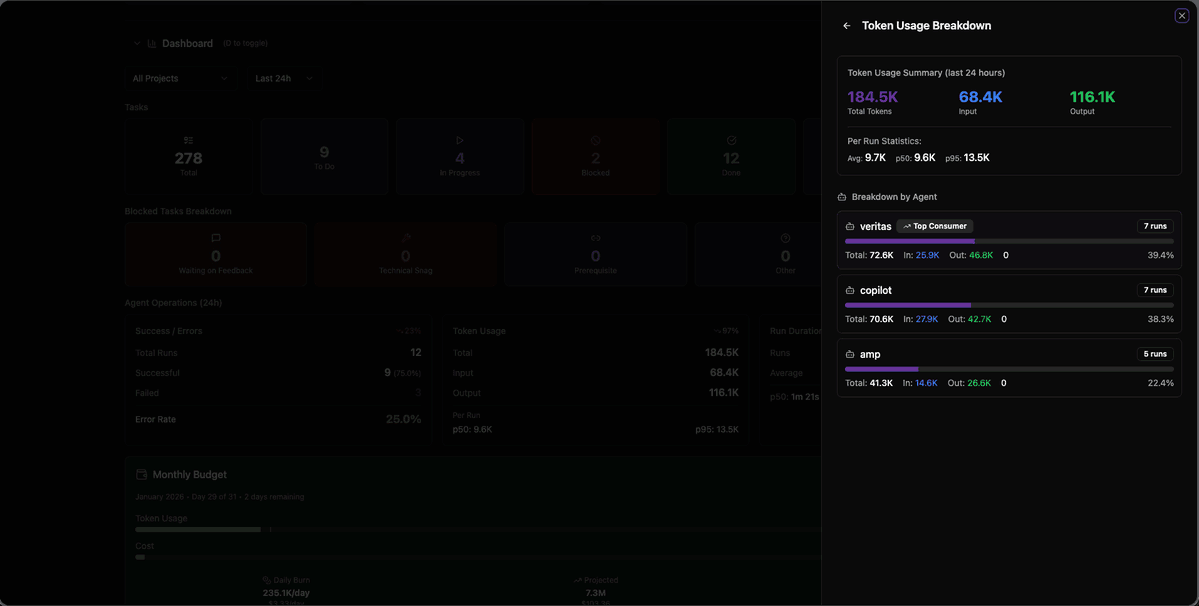
Task: Click the question mark icon on the Other card
Action: [x=785, y=237]
